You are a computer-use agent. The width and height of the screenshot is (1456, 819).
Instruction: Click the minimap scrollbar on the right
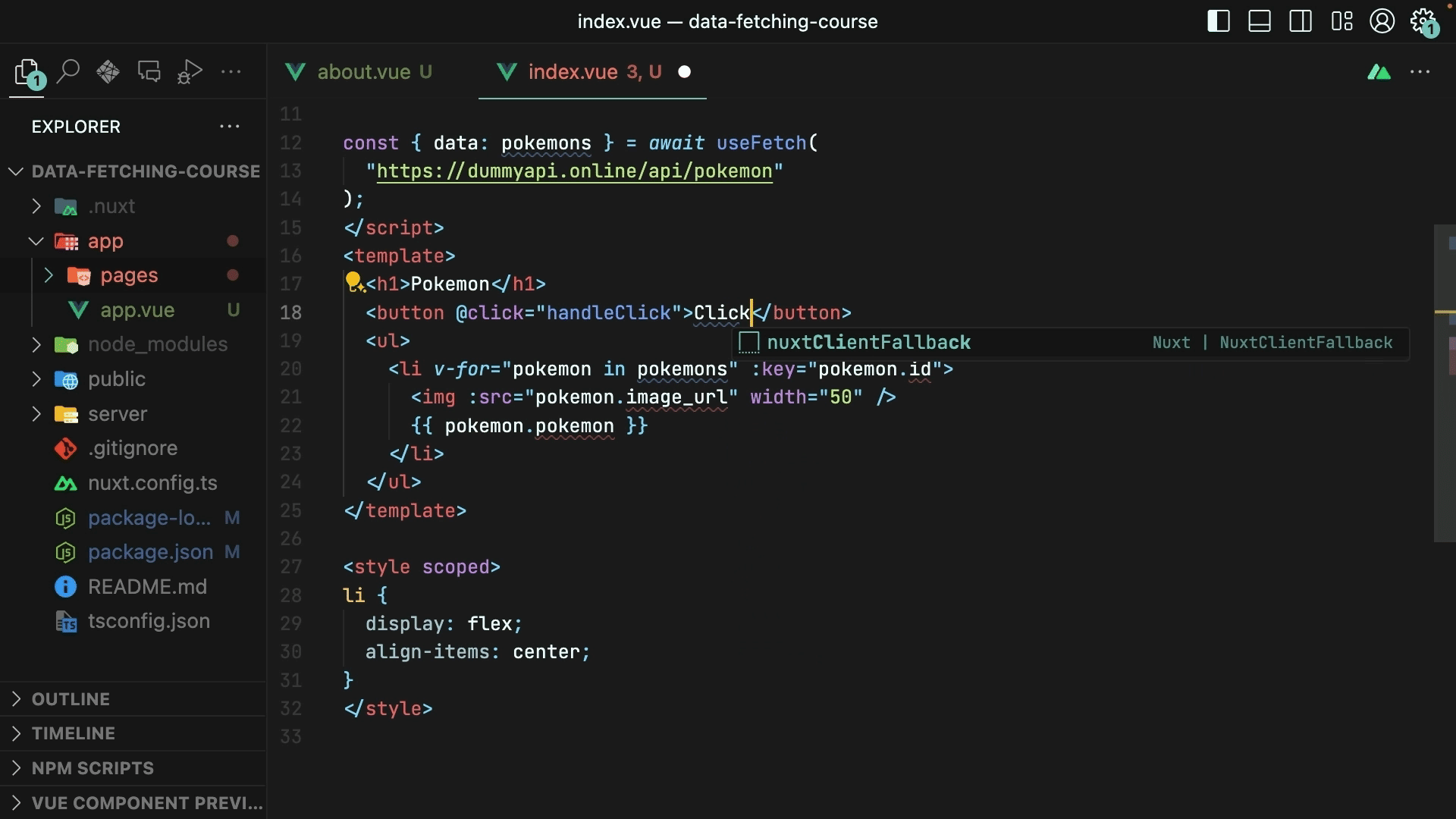click(x=1445, y=383)
